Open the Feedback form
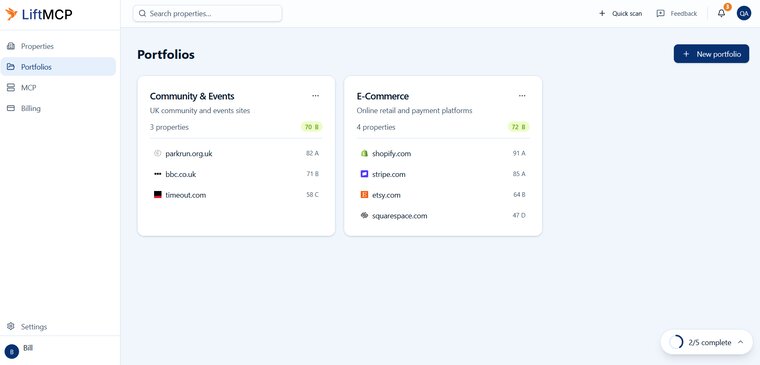The width and height of the screenshot is (760, 365). pyautogui.click(x=677, y=14)
